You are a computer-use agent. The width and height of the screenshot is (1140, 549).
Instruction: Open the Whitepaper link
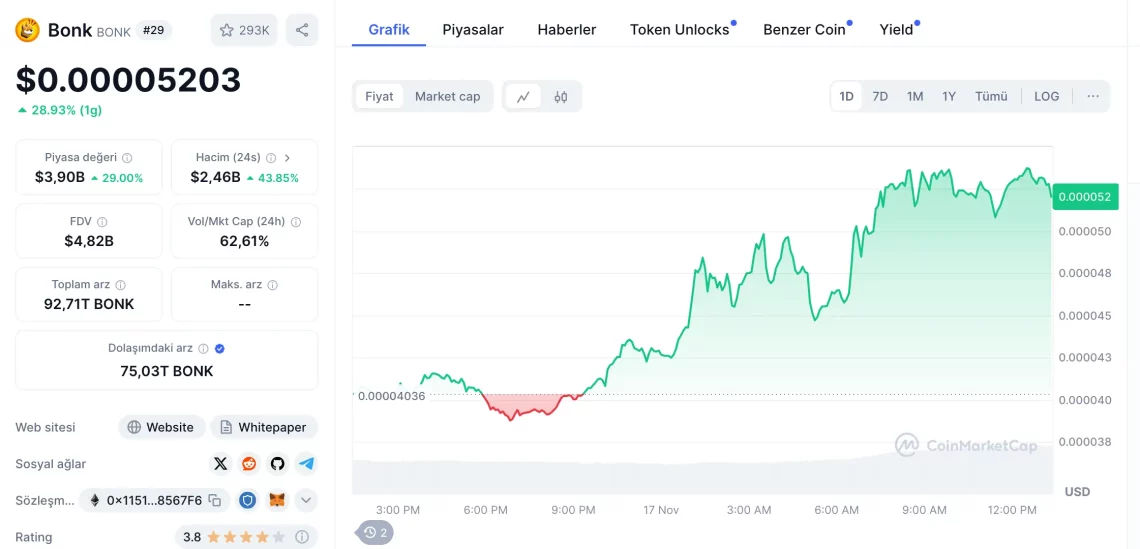263,427
